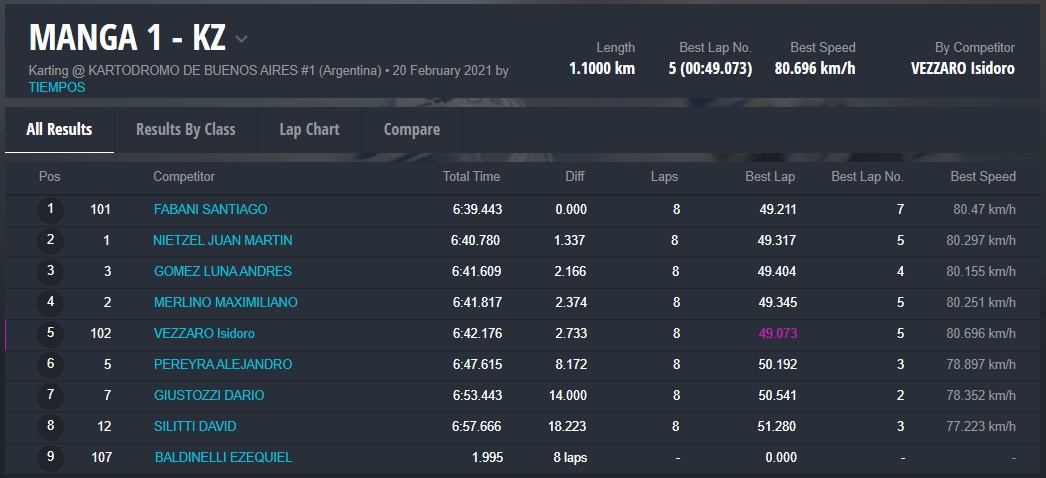View MERLINO MAXIMILIANO details
The height and width of the screenshot is (478, 1046).
coord(225,303)
